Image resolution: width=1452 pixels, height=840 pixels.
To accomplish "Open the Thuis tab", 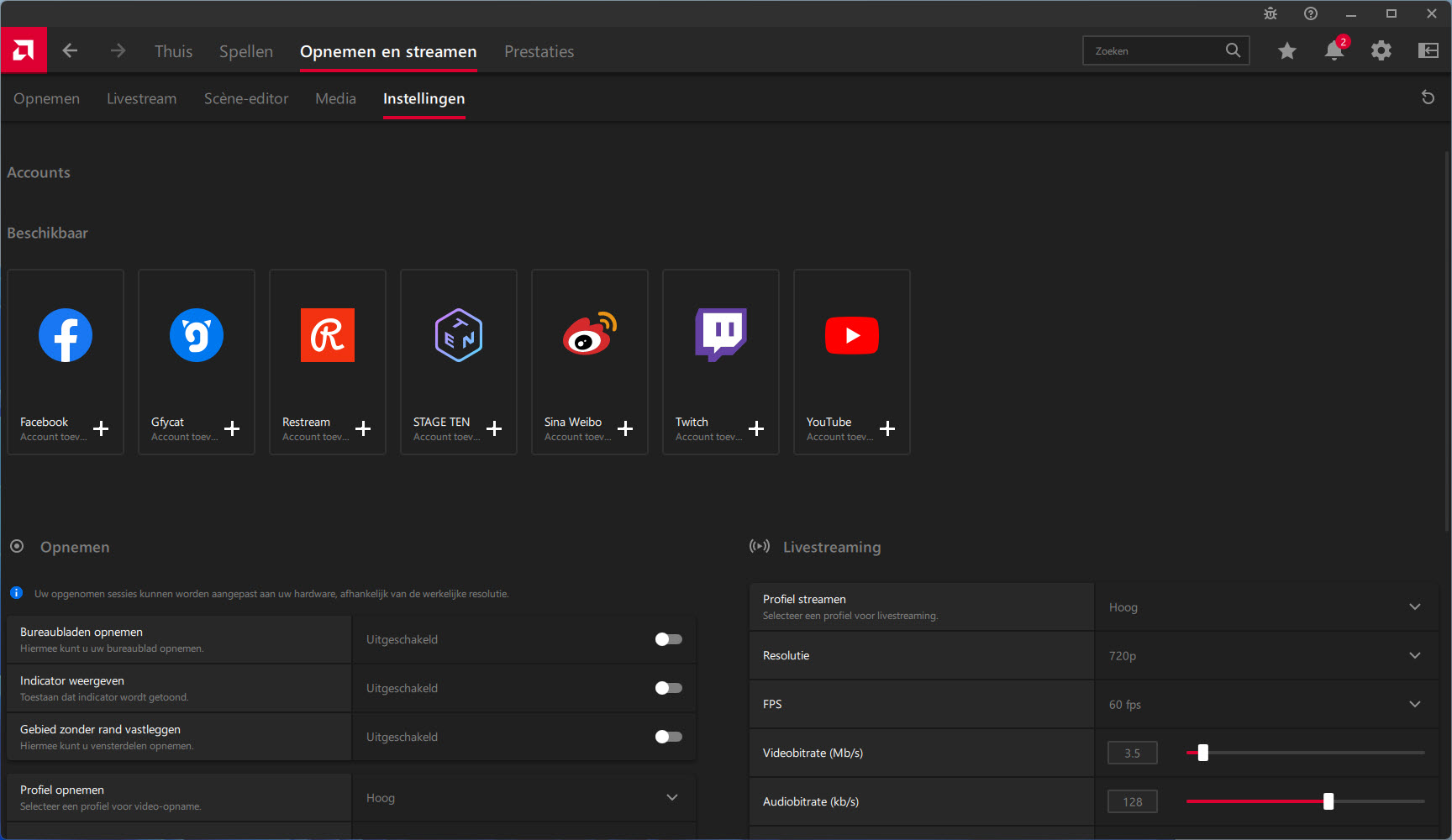I will 173,51.
